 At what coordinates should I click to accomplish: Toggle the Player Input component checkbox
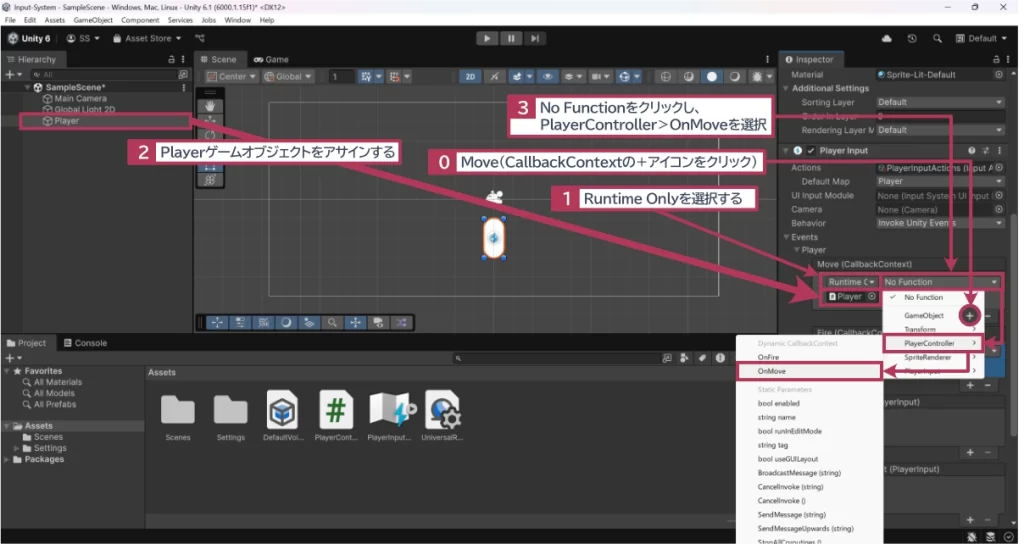tap(811, 151)
